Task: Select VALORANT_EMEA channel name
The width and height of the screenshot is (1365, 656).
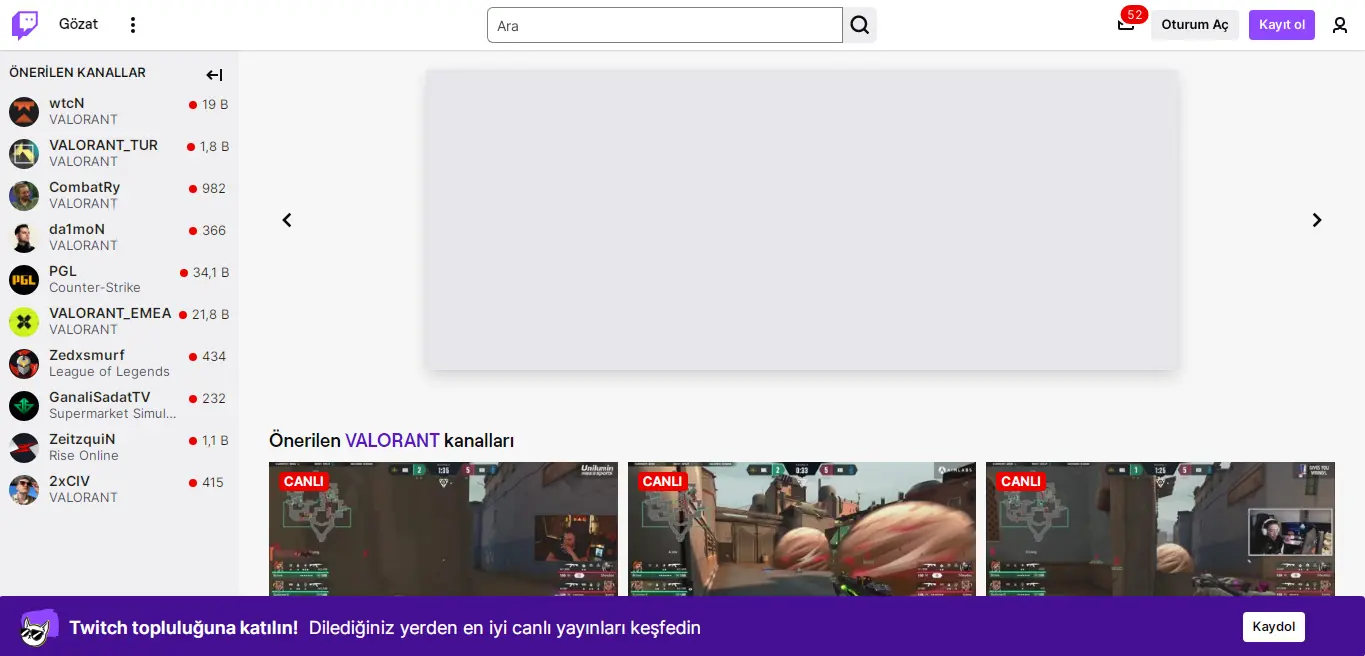Action: (110, 313)
